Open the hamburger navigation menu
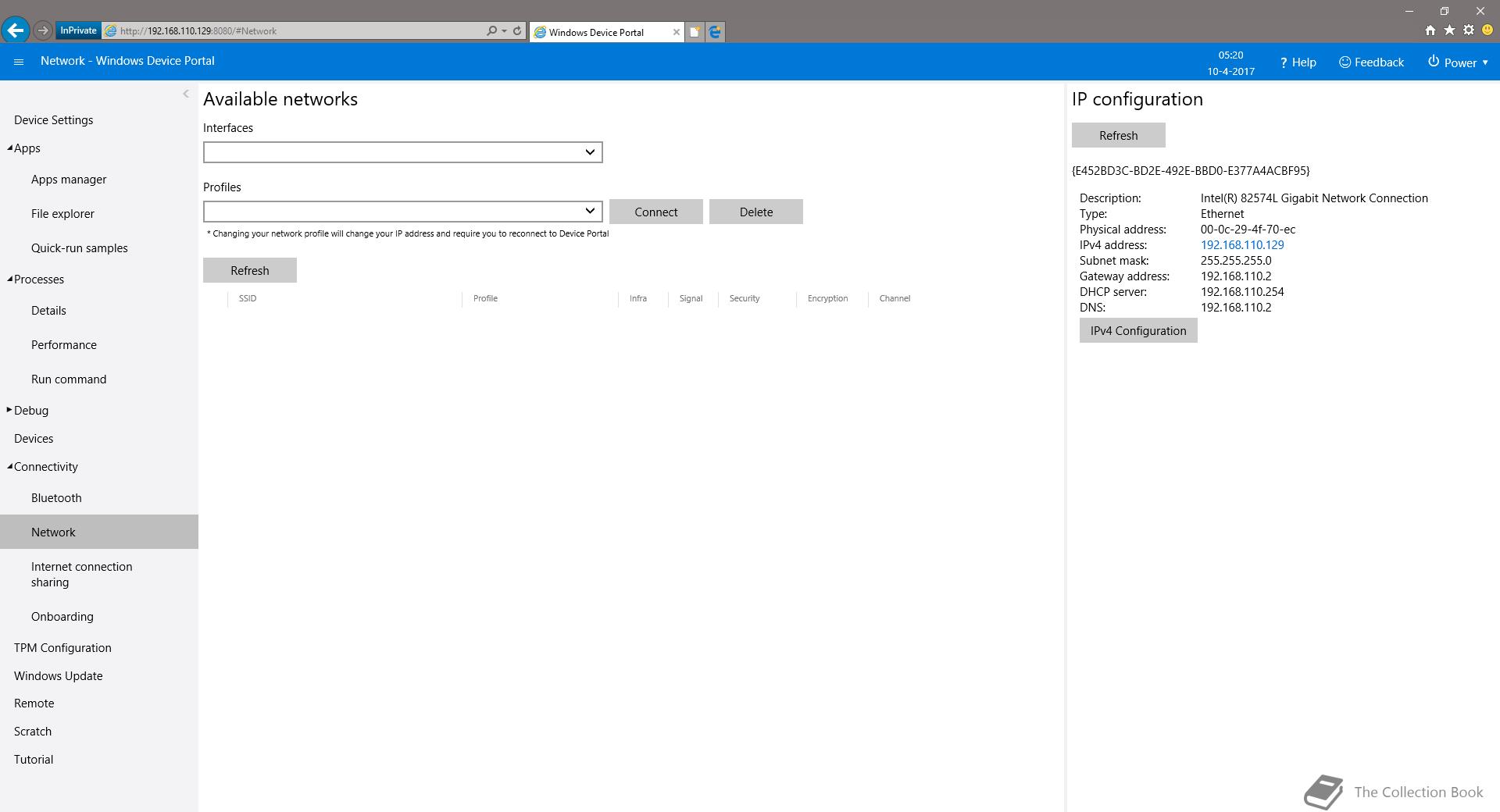This screenshot has height=812, width=1500. click(x=19, y=62)
